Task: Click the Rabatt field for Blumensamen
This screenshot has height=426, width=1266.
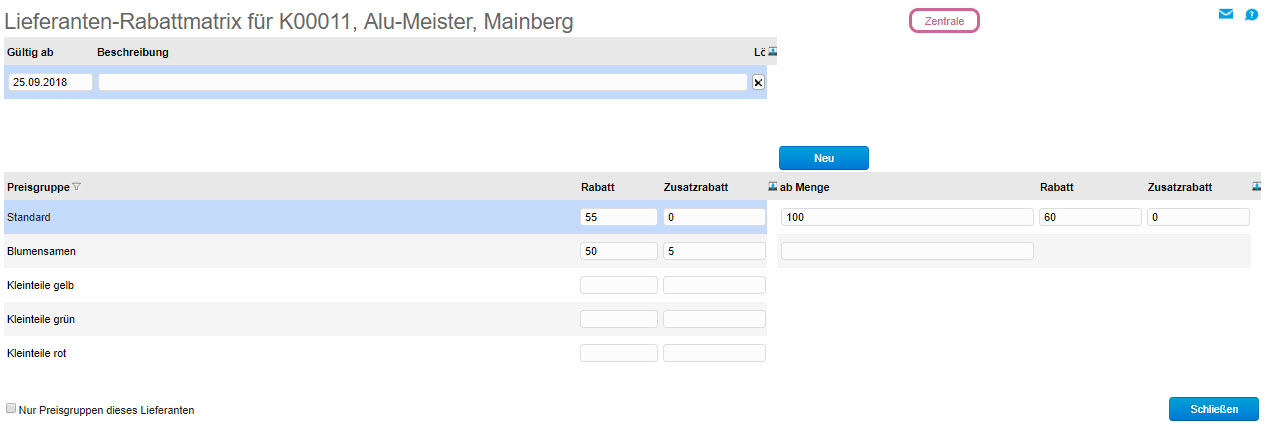Action: (x=618, y=251)
